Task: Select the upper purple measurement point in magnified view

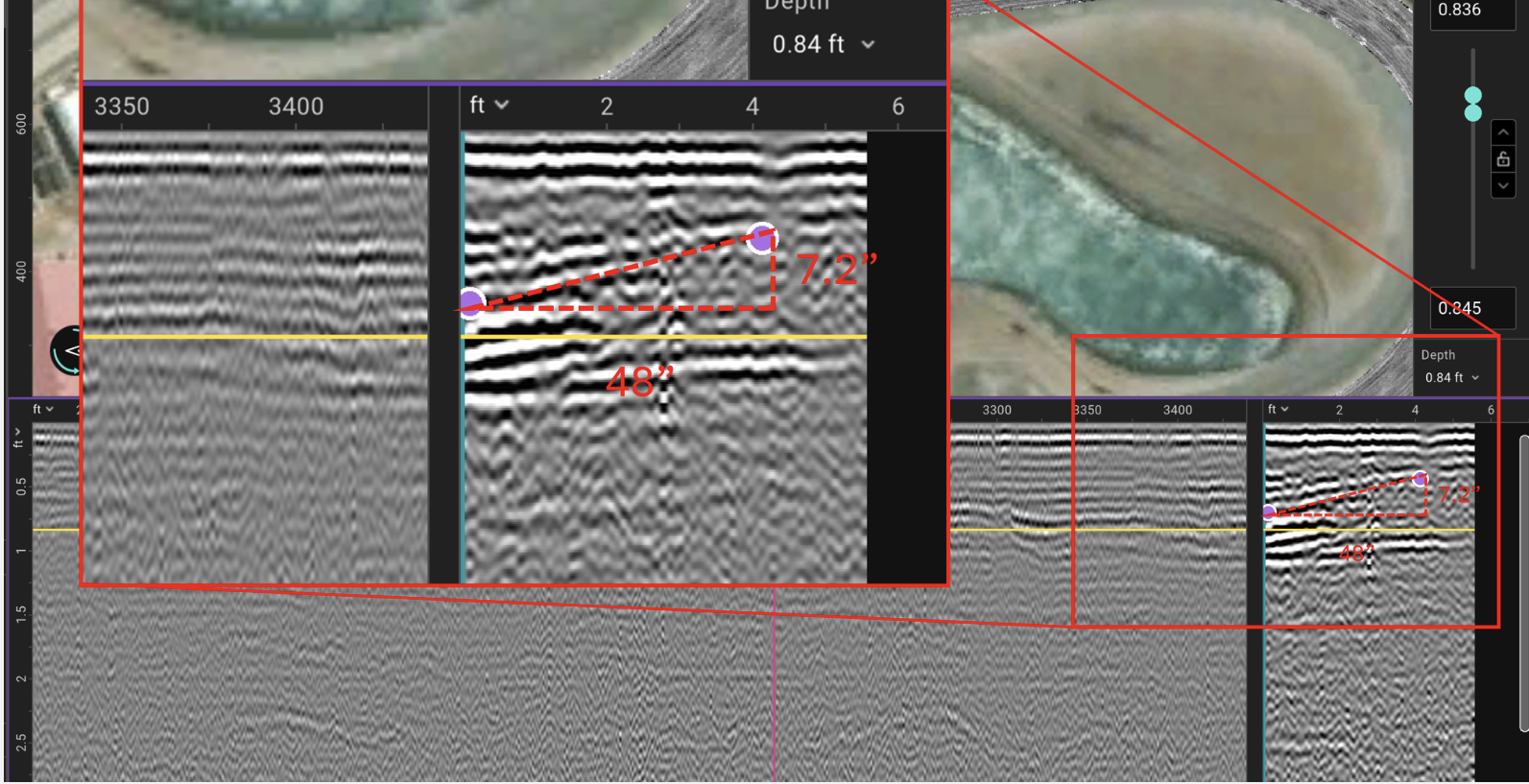Action: pyautogui.click(x=762, y=238)
